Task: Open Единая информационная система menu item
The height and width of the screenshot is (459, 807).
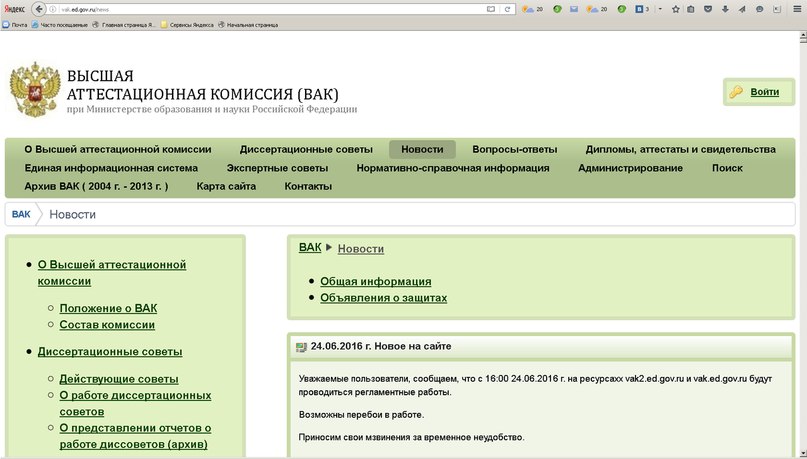Action: pos(111,168)
